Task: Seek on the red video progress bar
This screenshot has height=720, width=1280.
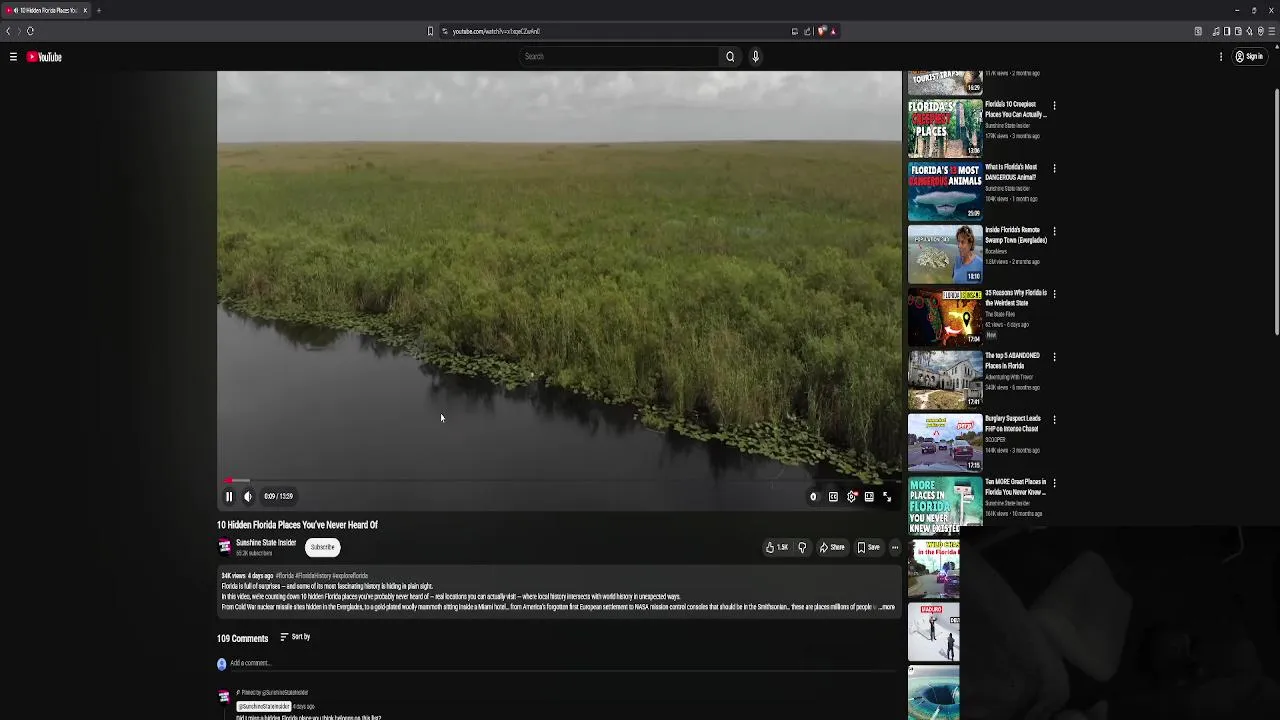Action: (559, 481)
